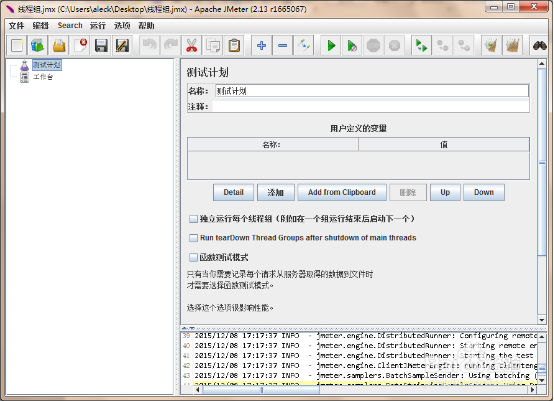Open the 帮助 menu

[146, 25]
